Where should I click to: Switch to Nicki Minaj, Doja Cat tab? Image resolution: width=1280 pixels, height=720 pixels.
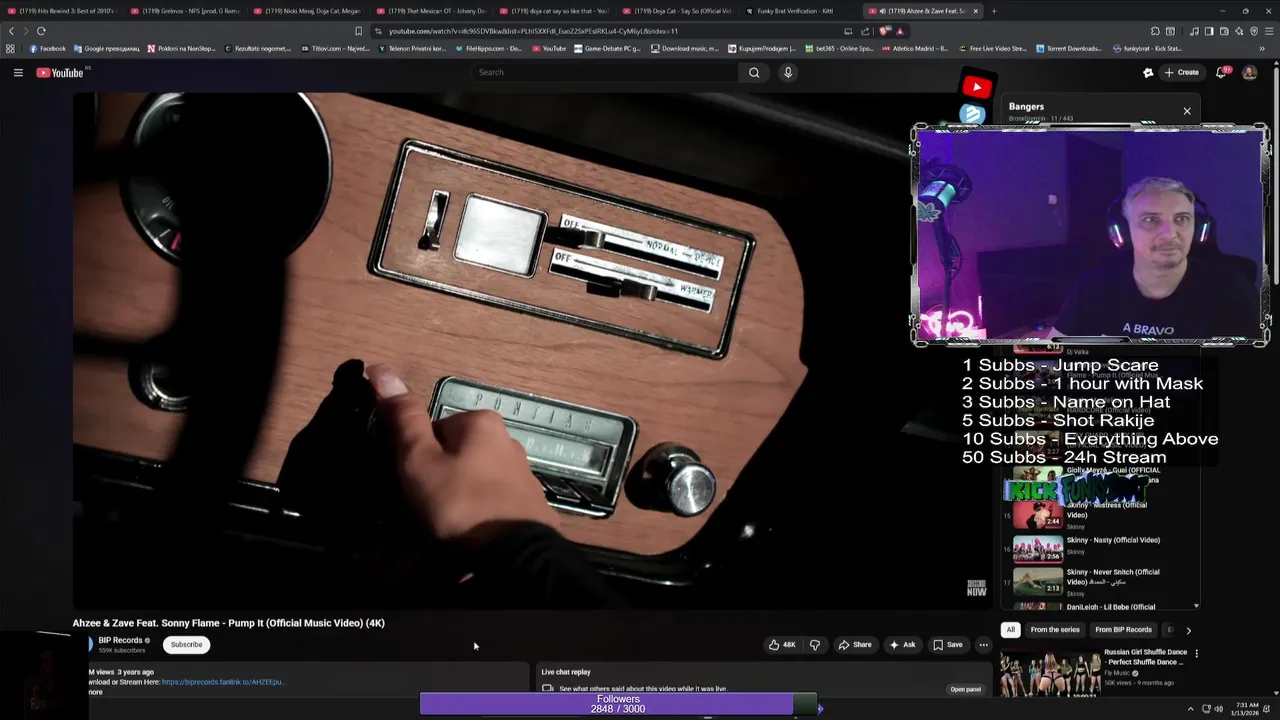(307, 11)
